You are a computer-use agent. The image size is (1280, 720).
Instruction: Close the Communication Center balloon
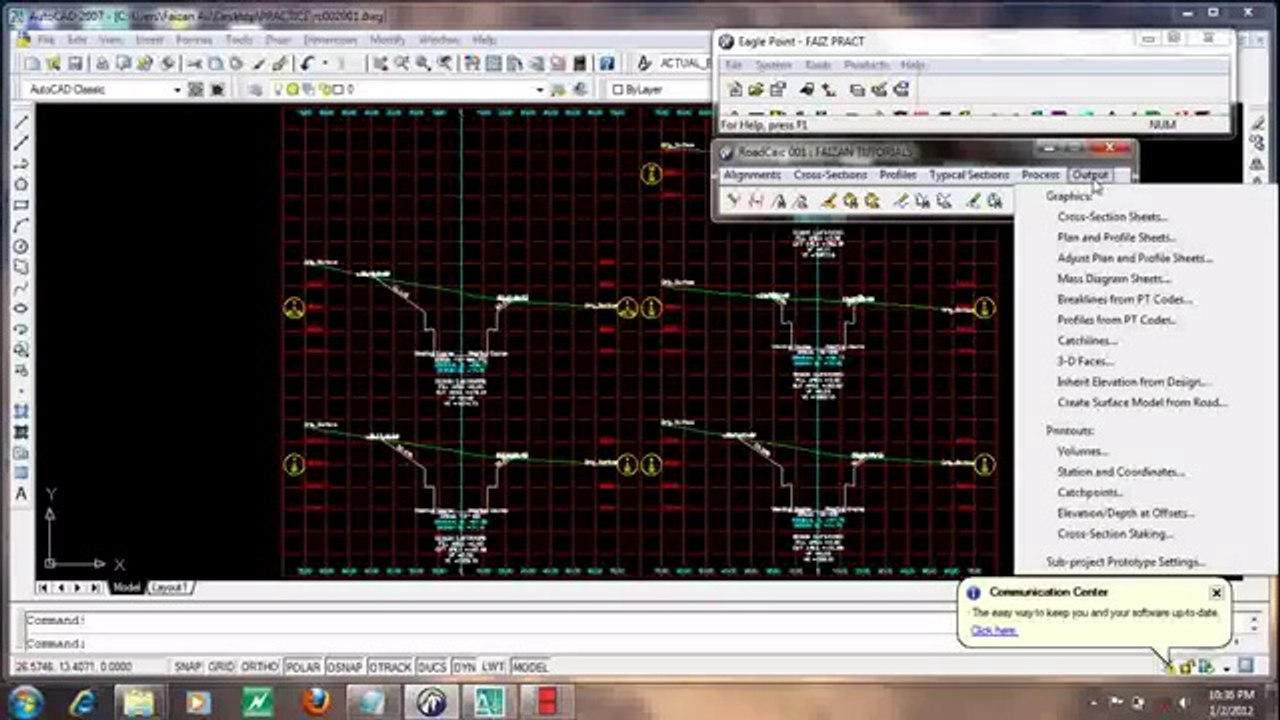(x=1216, y=593)
